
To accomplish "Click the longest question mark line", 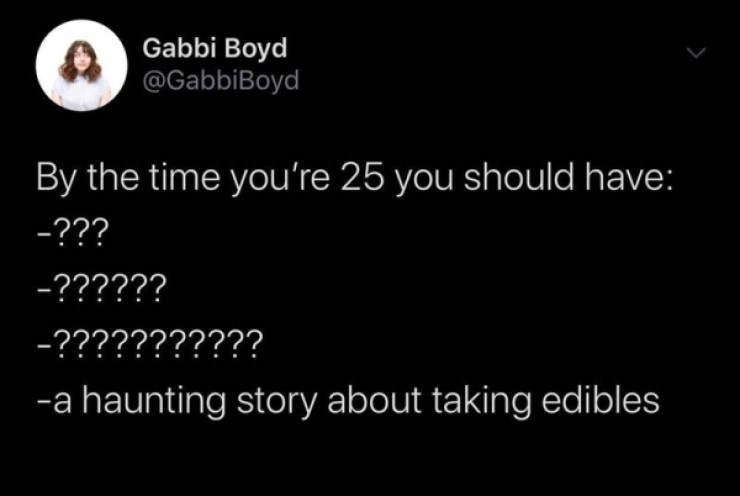I will point(150,346).
